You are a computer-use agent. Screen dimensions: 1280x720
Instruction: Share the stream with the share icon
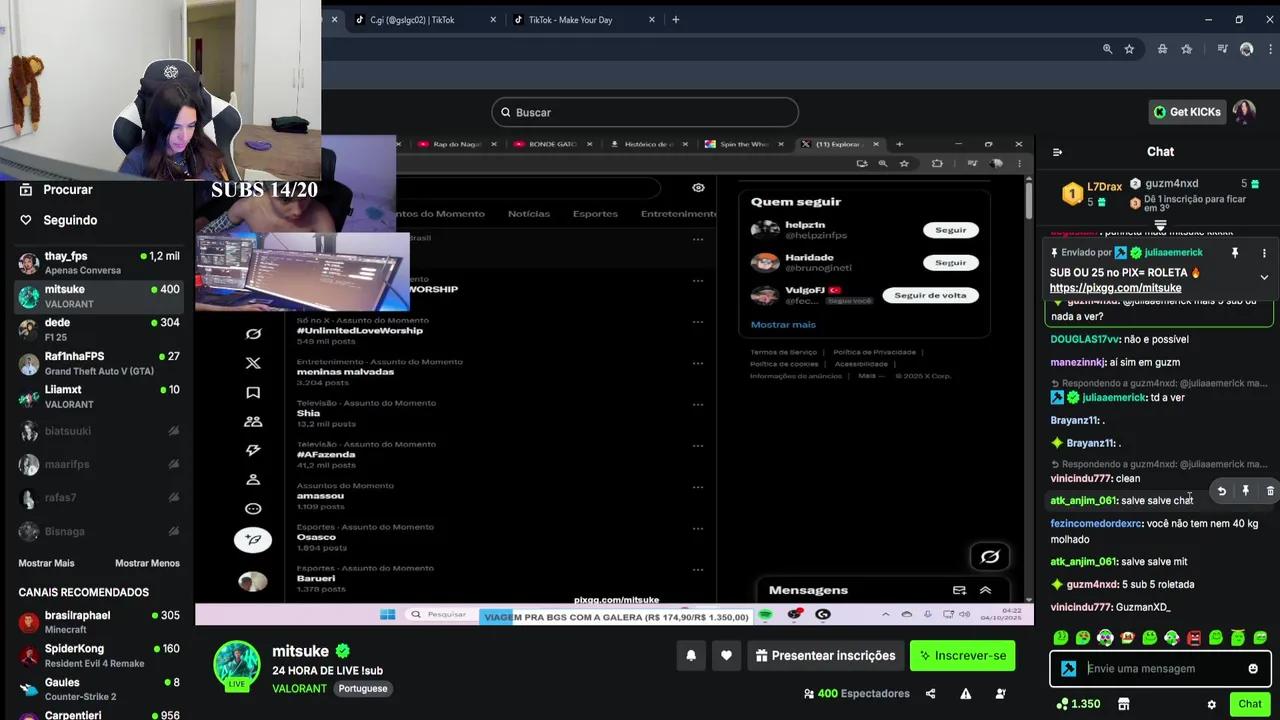point(930,694)
